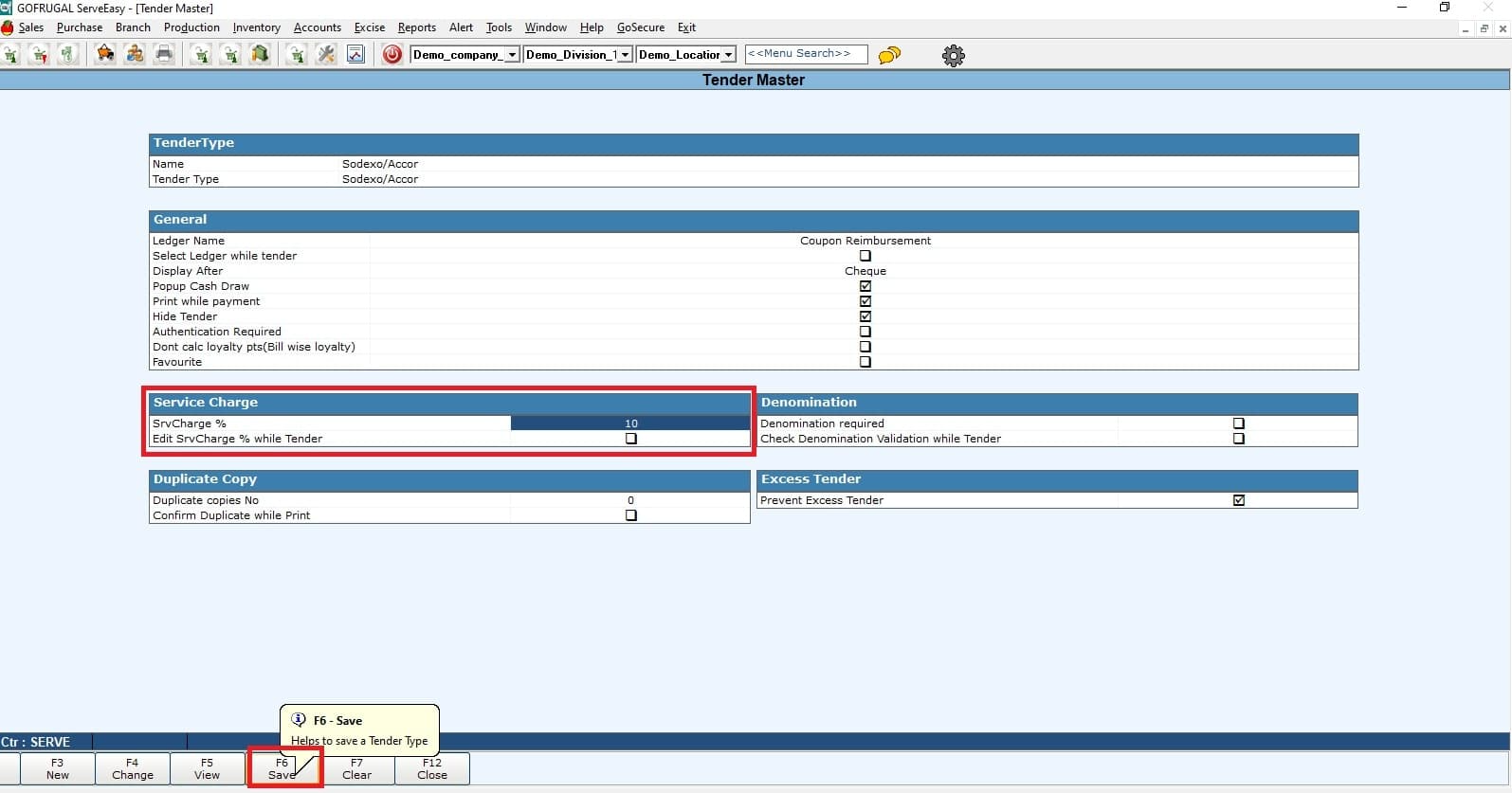Open the gear settings icon
Viewport: 1512px width, 793px height.
(x=954, y=55)
